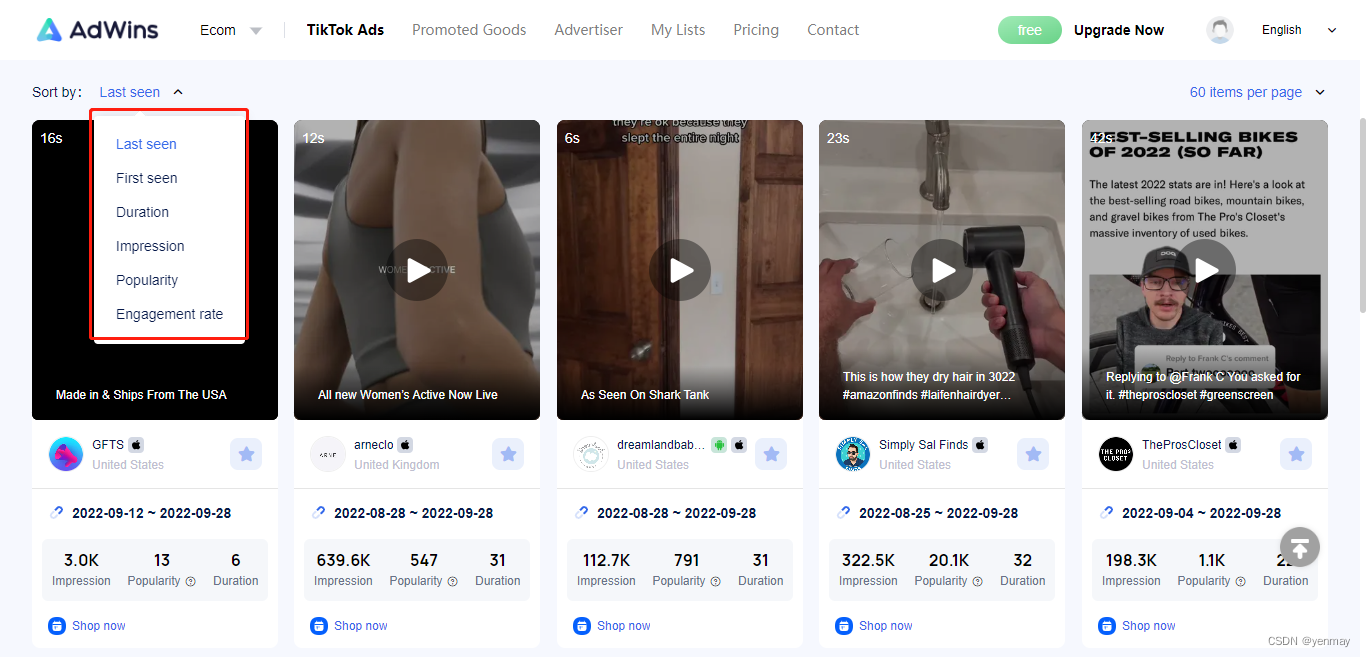This screenshot has width=1366, height=657.
Task: Play the TheProsCloset bikes video
Action: tap(1205, 270)
